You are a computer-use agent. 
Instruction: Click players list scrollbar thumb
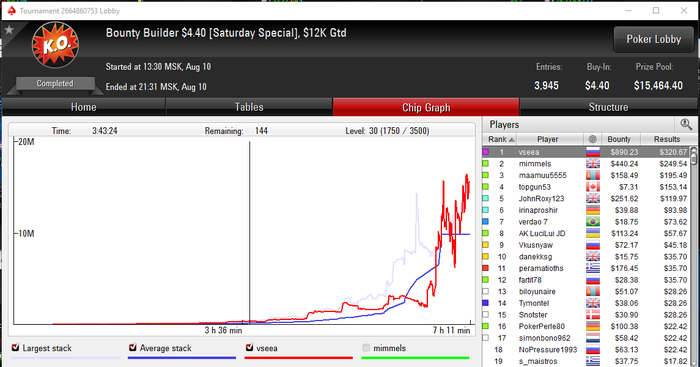(x=693, y=158)
